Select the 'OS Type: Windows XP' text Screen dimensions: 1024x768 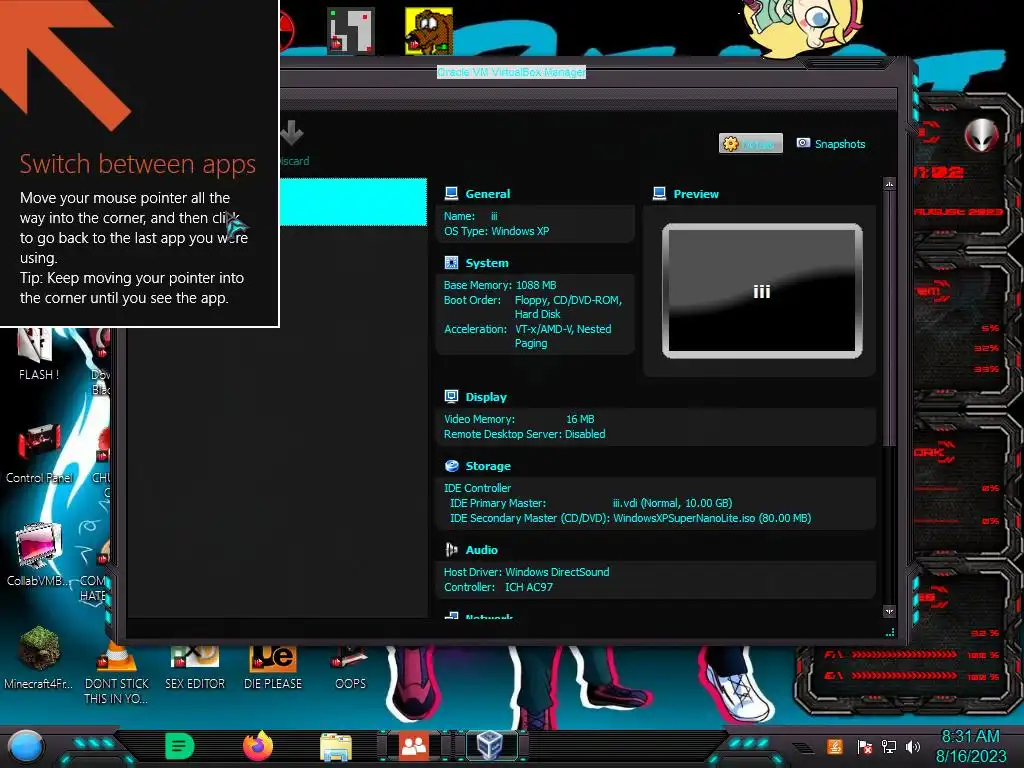click(496, 231)
